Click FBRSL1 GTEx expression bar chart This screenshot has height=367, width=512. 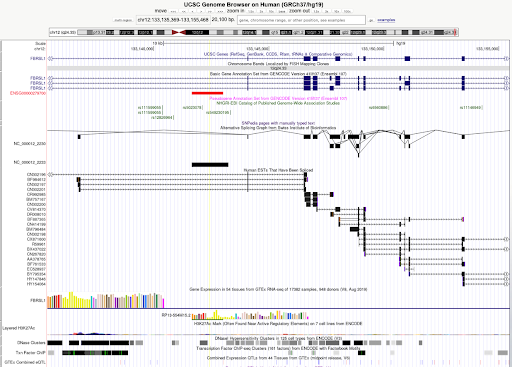[106, 300]
